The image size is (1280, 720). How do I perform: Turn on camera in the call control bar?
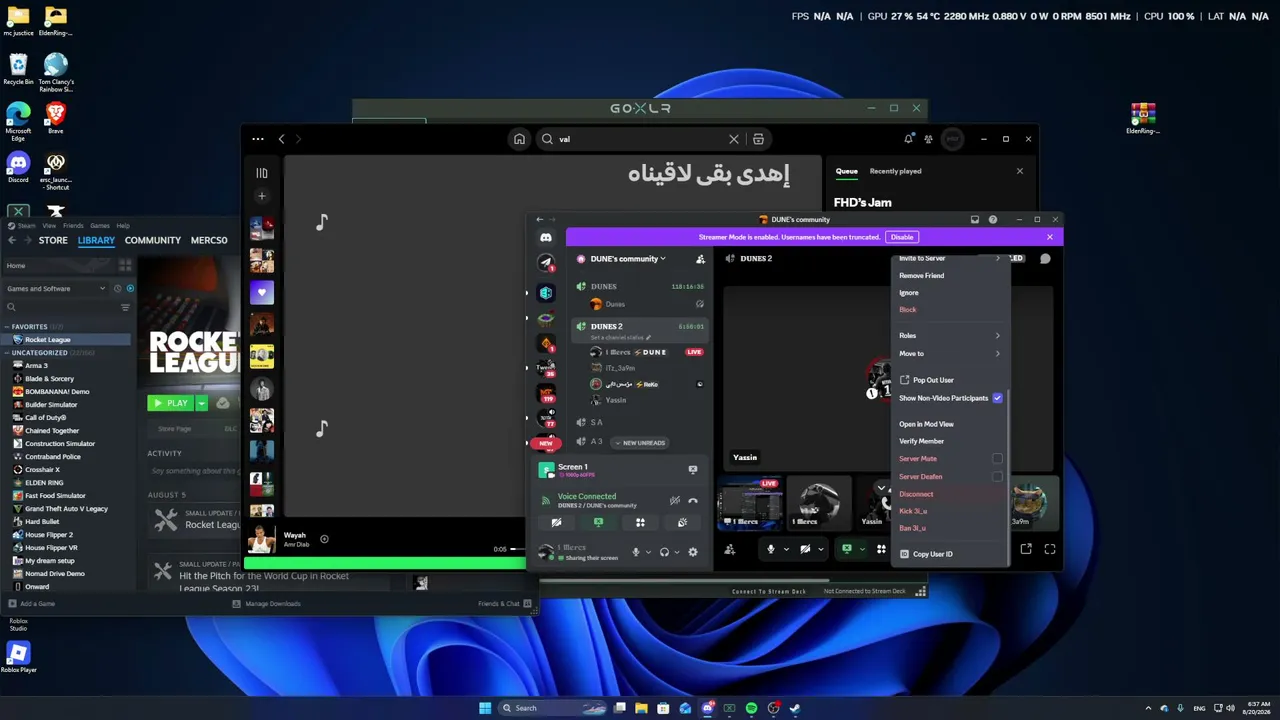(x=806, y=549)
